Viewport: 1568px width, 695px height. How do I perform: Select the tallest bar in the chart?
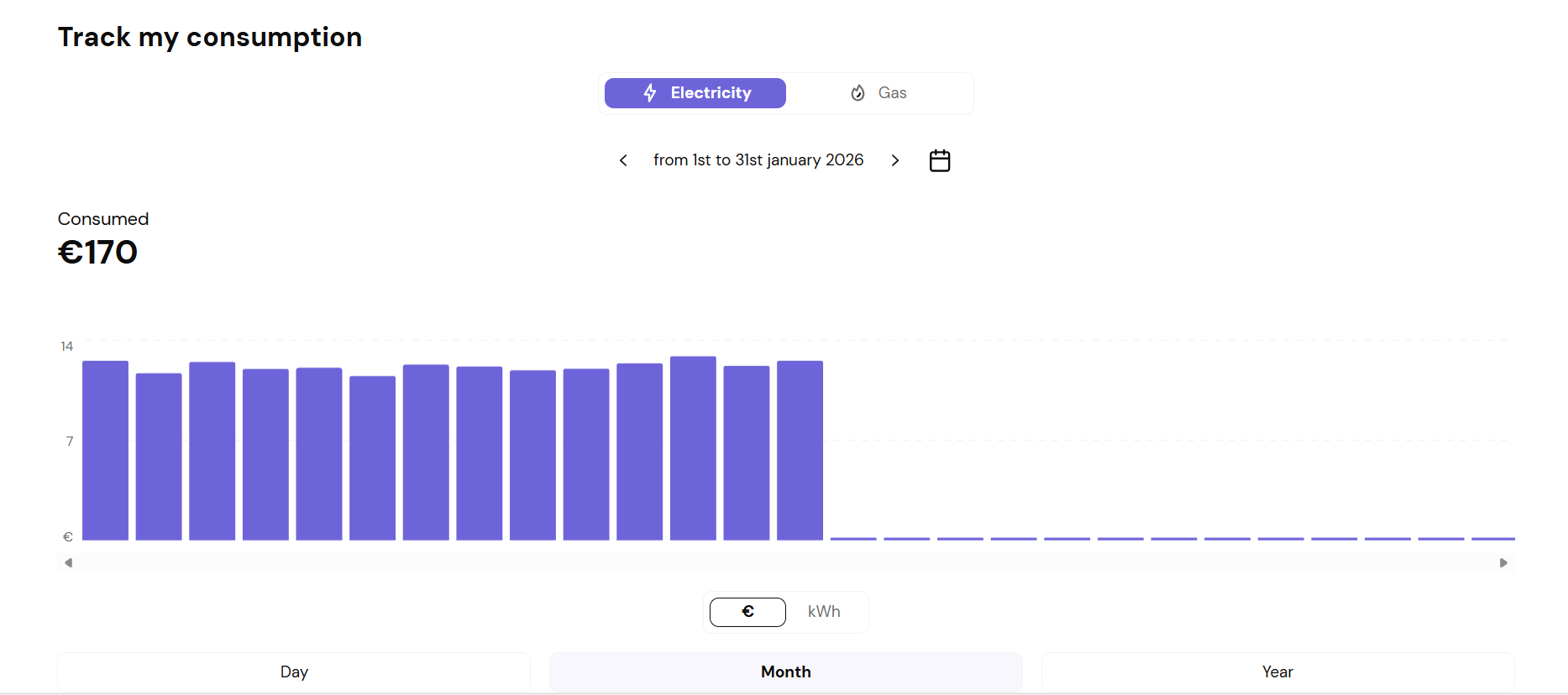pyautogui.click(x=693, y=448)
